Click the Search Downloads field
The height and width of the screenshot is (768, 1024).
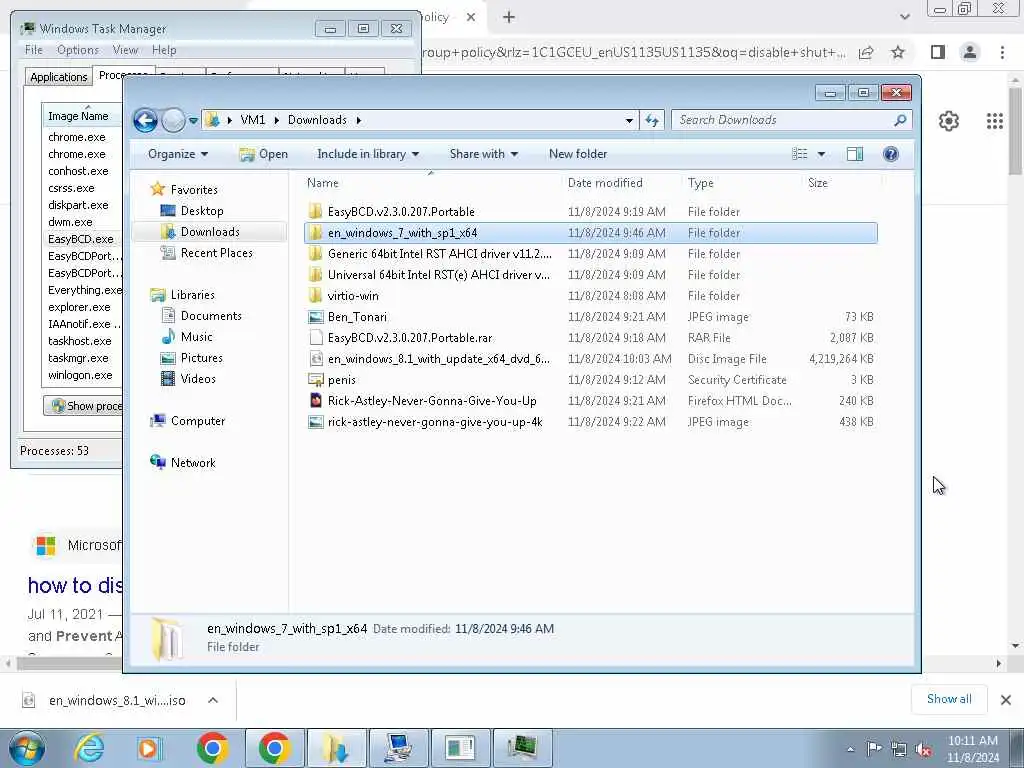[x=792, y=120]
